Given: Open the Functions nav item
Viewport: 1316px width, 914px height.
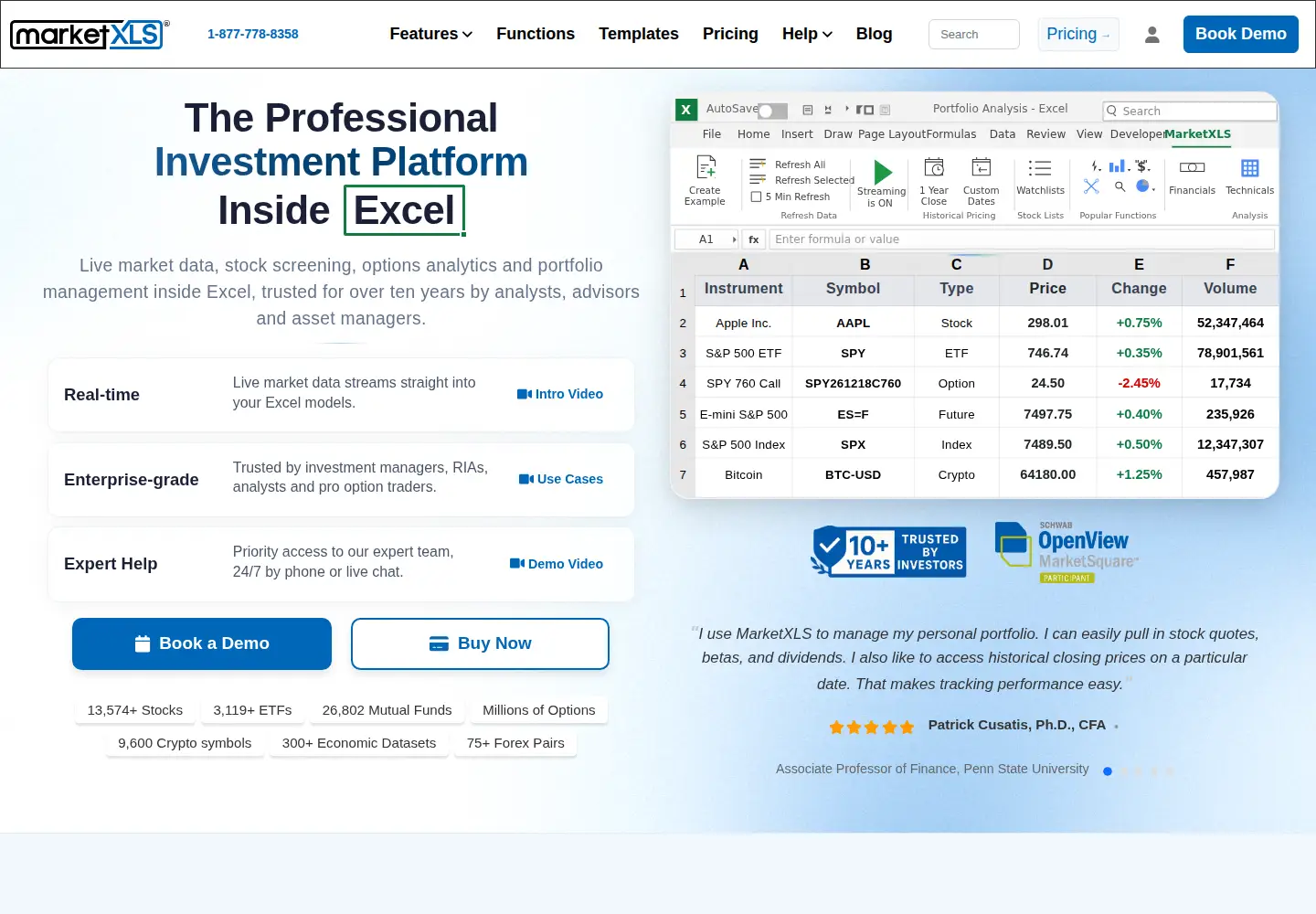Looking at the screenshot, I should tap(536, 34).
